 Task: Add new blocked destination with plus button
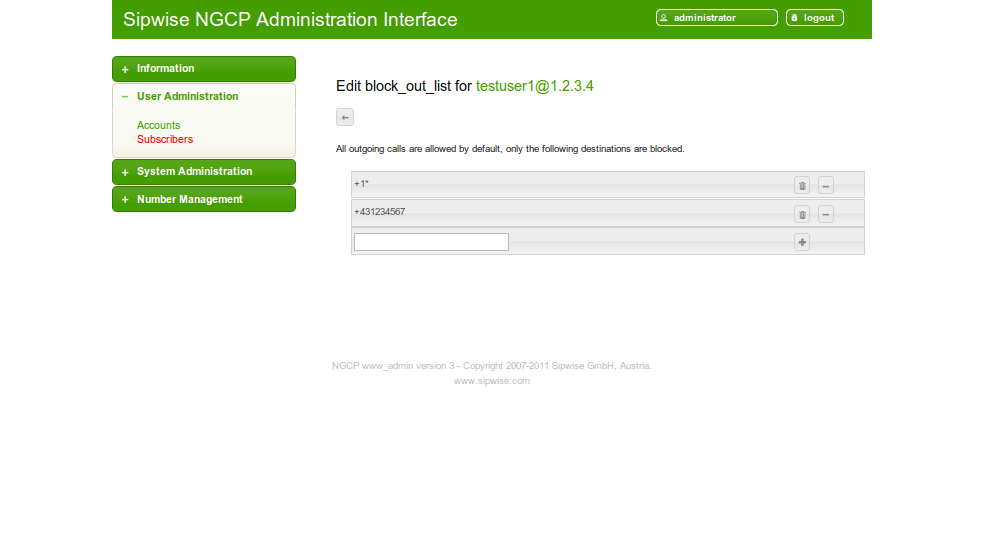tap(801, 242)
